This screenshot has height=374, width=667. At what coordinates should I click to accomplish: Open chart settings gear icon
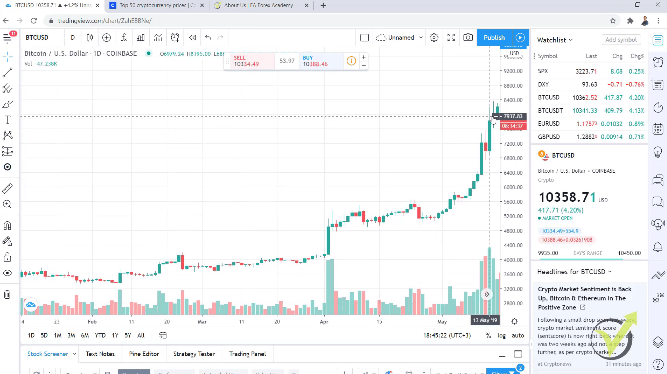tap(434, 37)
